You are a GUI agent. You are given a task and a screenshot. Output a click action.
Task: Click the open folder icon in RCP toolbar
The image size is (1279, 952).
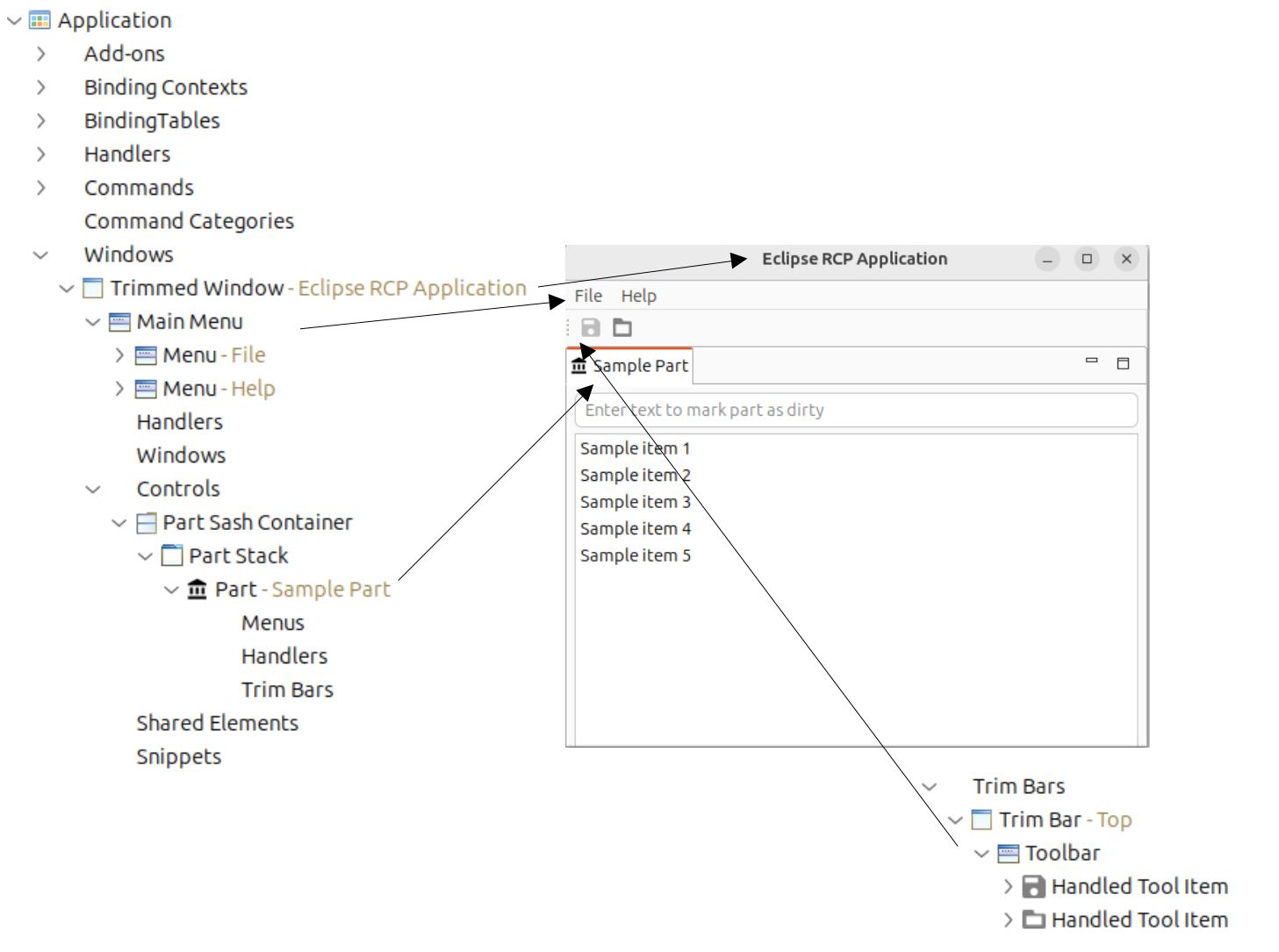pyautogui.click(x=622, y=327)
